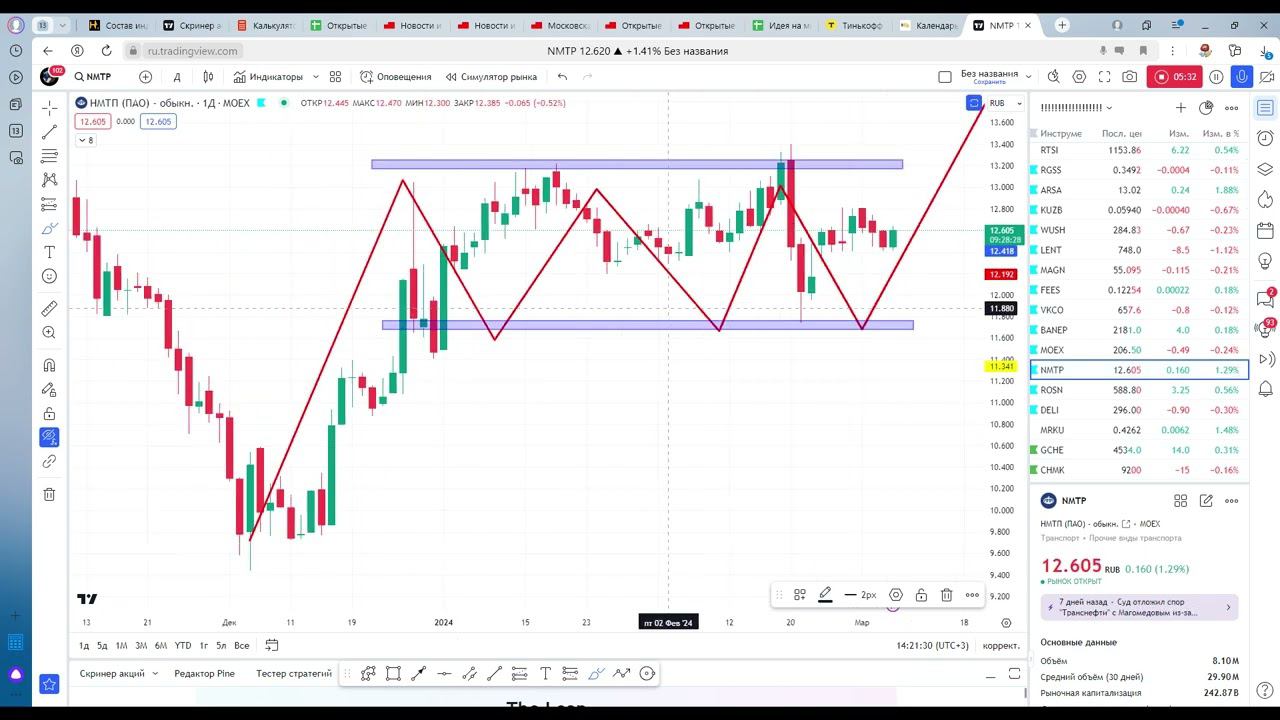Open candlestick chart type selector
This screenshot has width=1280, height=720.
pos(208,76)
